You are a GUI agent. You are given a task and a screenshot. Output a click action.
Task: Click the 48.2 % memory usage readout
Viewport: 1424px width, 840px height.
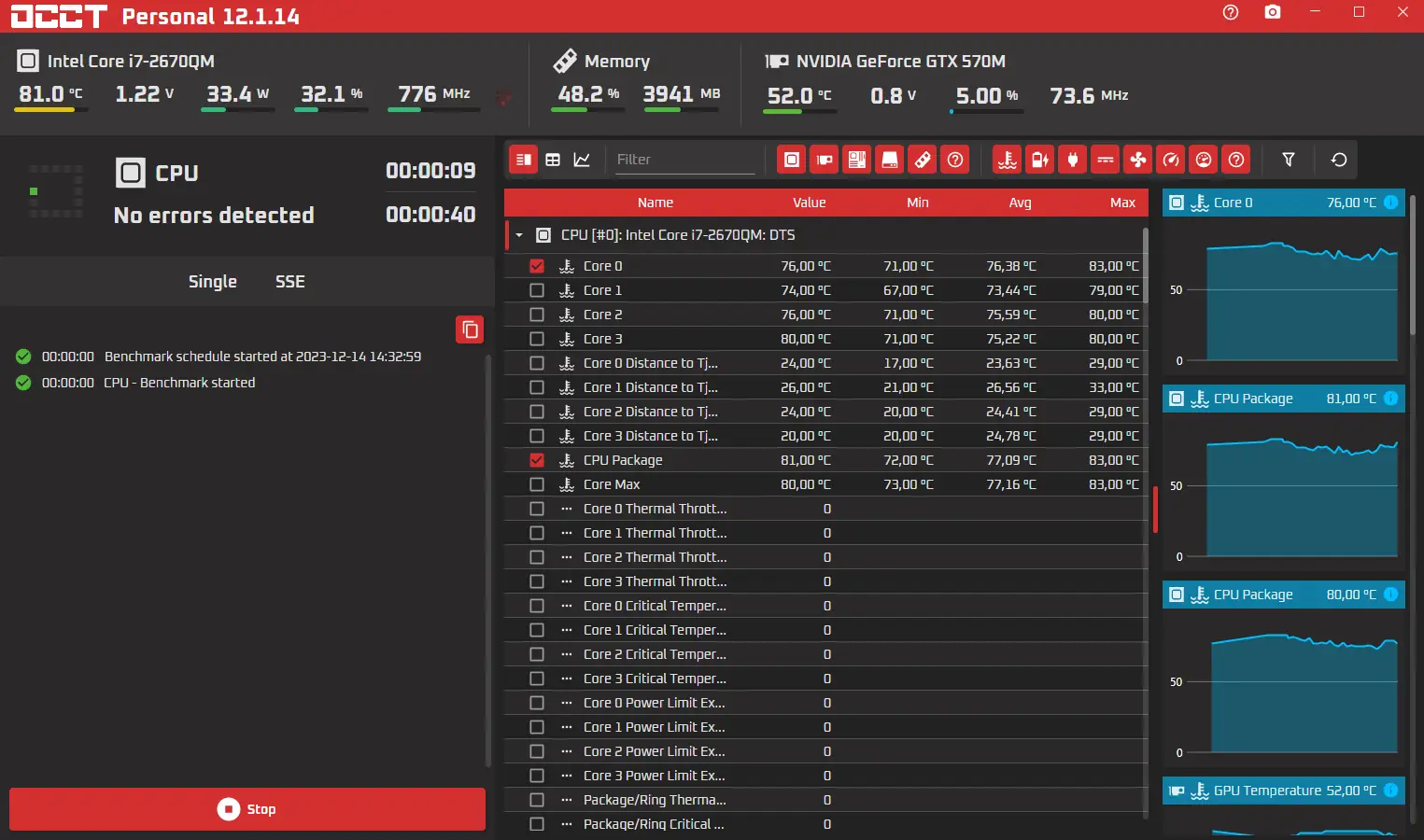(588, 94)
